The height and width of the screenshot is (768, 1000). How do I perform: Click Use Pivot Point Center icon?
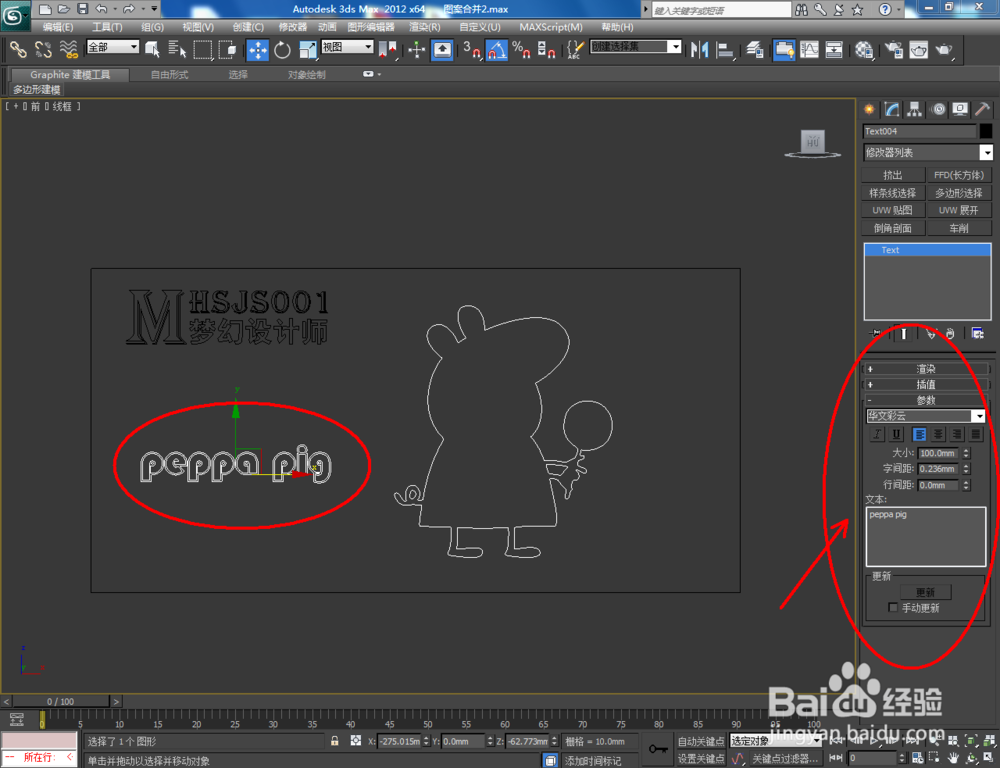[387, 49]
